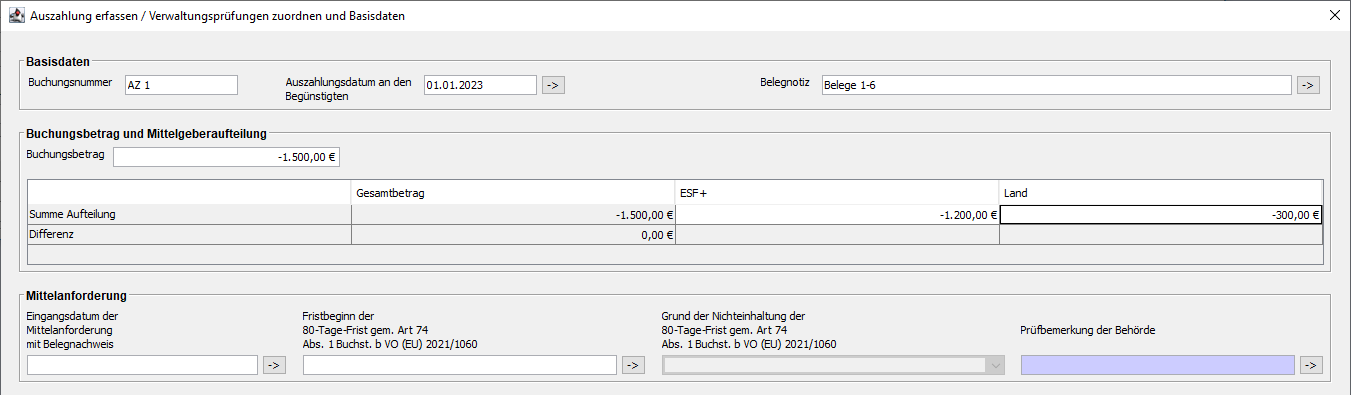The image size is (1351, 395).
Task: Select the ESF+ cell with -1.200,00 €
Action: click(838, 214)
